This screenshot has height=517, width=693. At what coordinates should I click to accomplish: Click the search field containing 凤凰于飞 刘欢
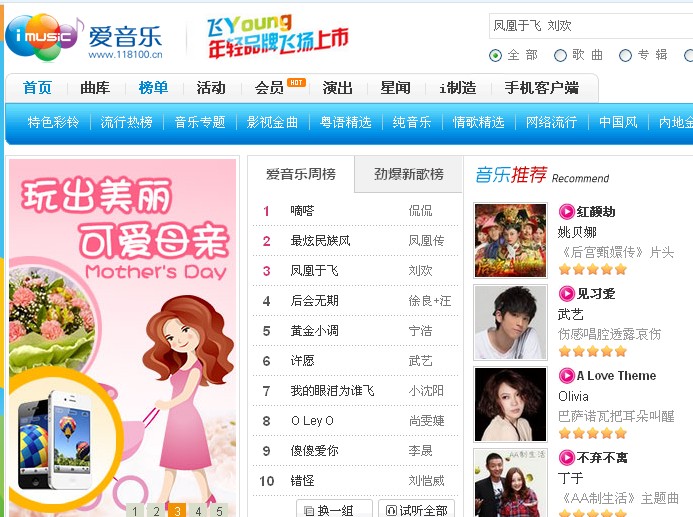click(x=591, y=26)
